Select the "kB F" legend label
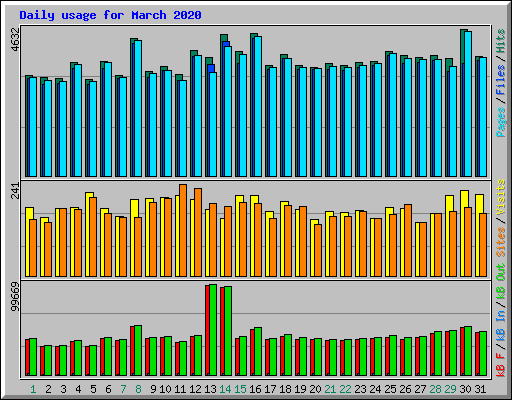512x400 pixels. (501, 365)
